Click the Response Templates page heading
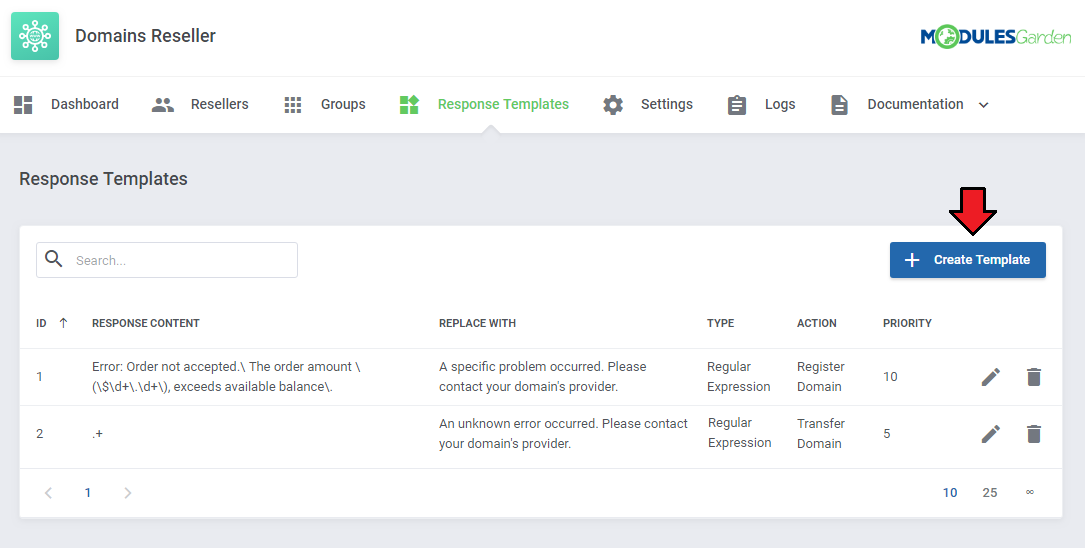This screenshot has height=548, width=1085. (103, 179)
